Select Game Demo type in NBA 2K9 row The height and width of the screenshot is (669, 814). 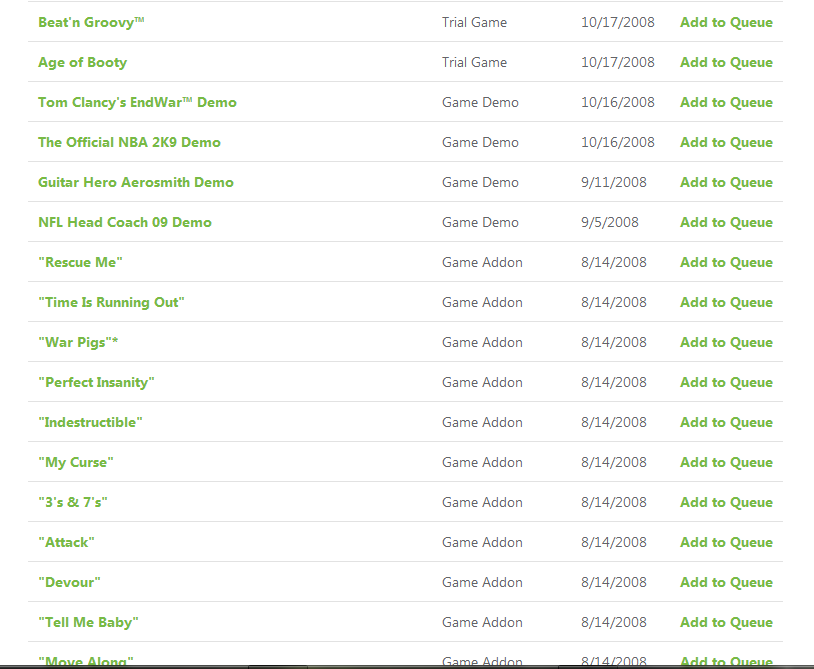click(480, 142)
